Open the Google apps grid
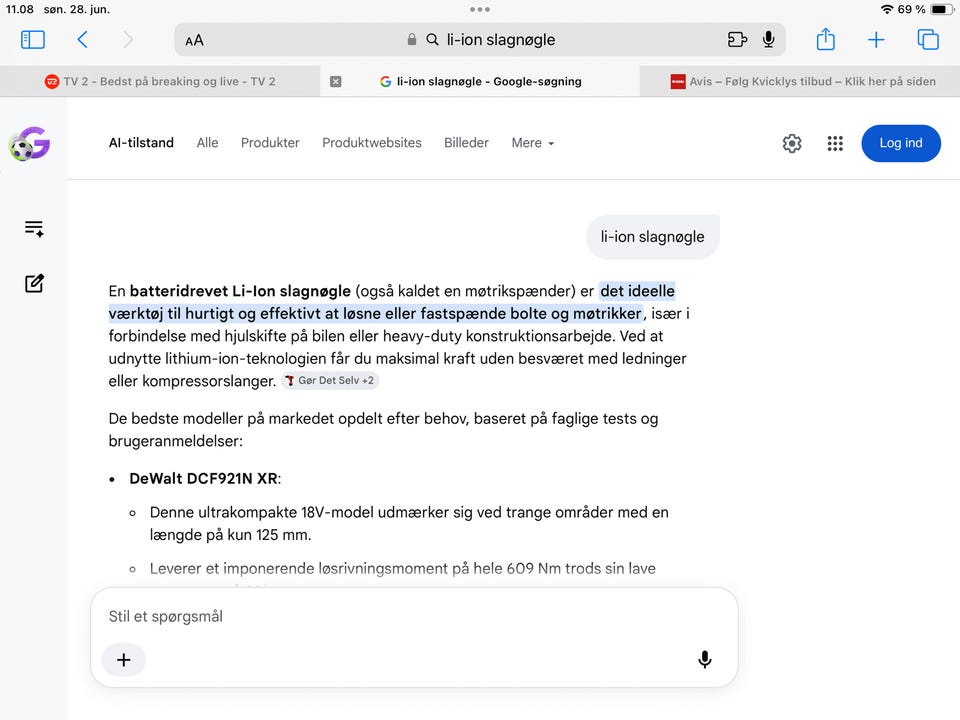The height and width of the screenshot is (720, 960). pyautogui.click(x=835, y=143)
